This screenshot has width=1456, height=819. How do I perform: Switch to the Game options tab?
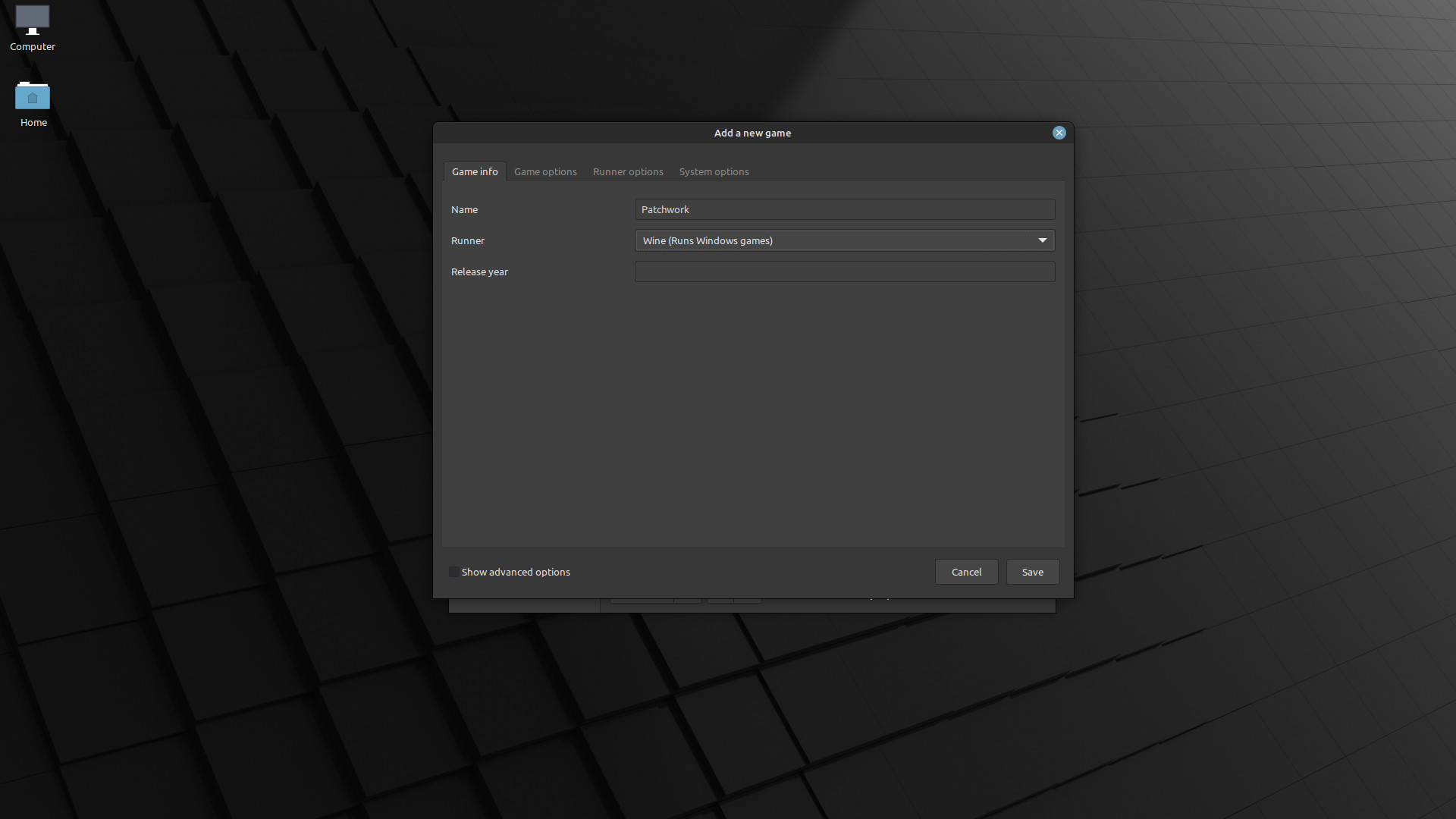(x=545, y=171)
